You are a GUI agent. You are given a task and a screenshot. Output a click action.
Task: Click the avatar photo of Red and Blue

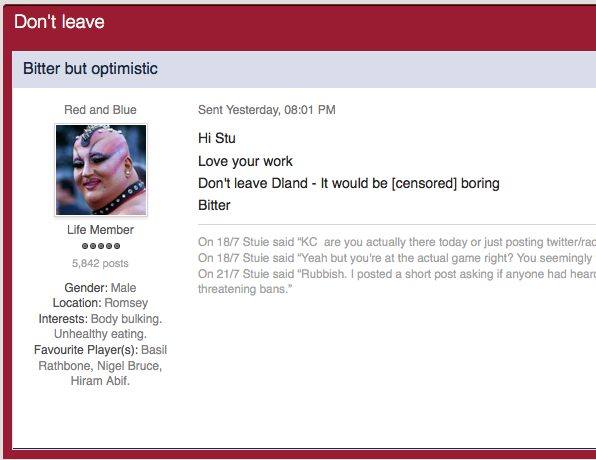pyautogui.click(x=101, y=170)
